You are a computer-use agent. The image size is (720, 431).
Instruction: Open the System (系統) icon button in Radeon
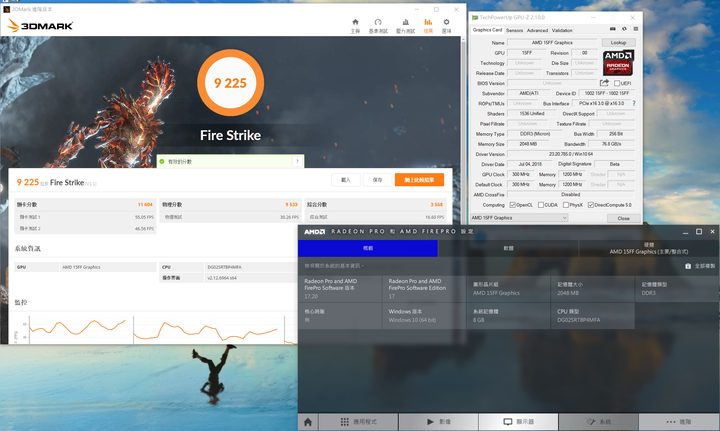tap(598, 422)
